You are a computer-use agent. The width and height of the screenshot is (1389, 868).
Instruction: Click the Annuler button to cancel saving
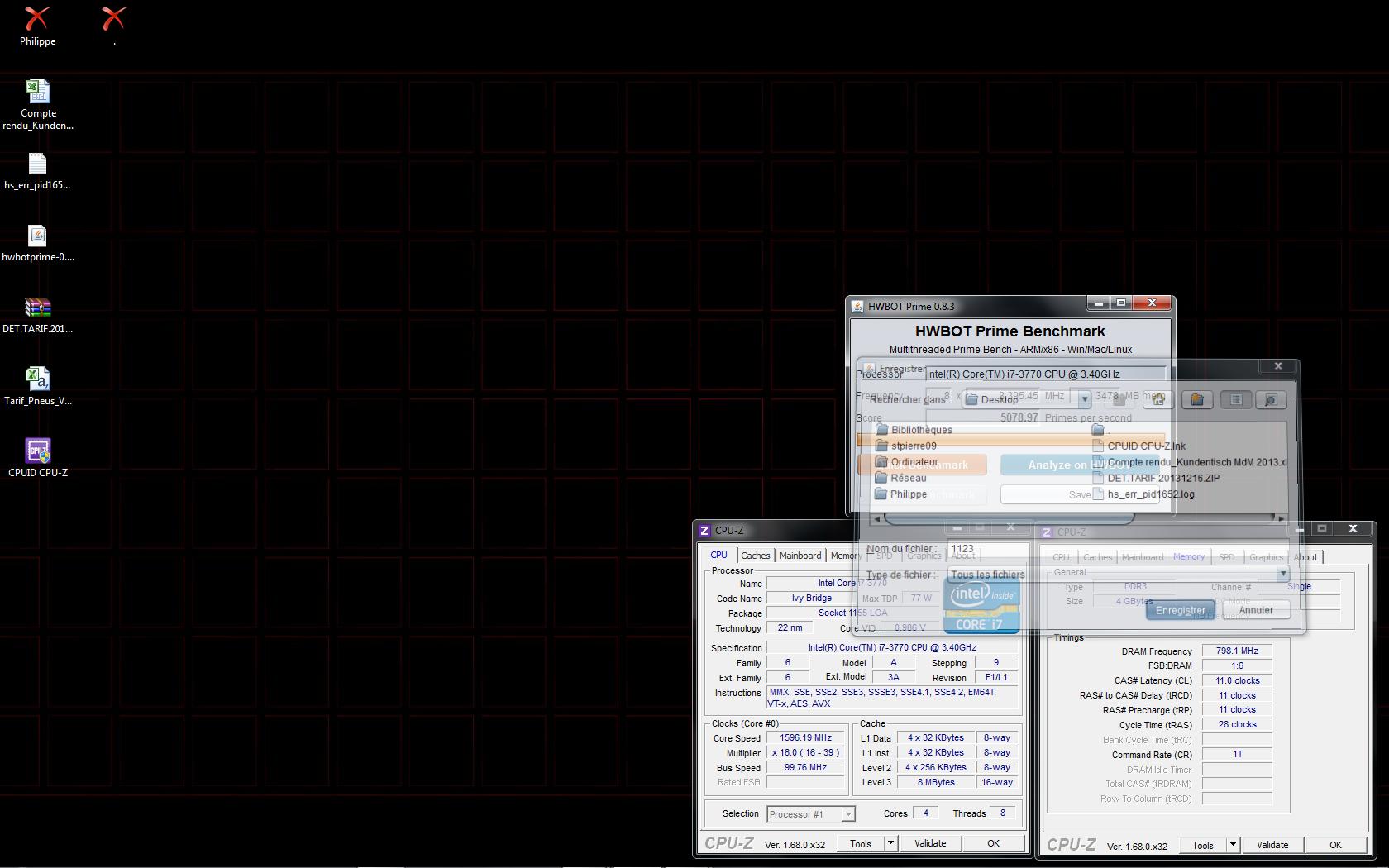tap(1256, 610)
